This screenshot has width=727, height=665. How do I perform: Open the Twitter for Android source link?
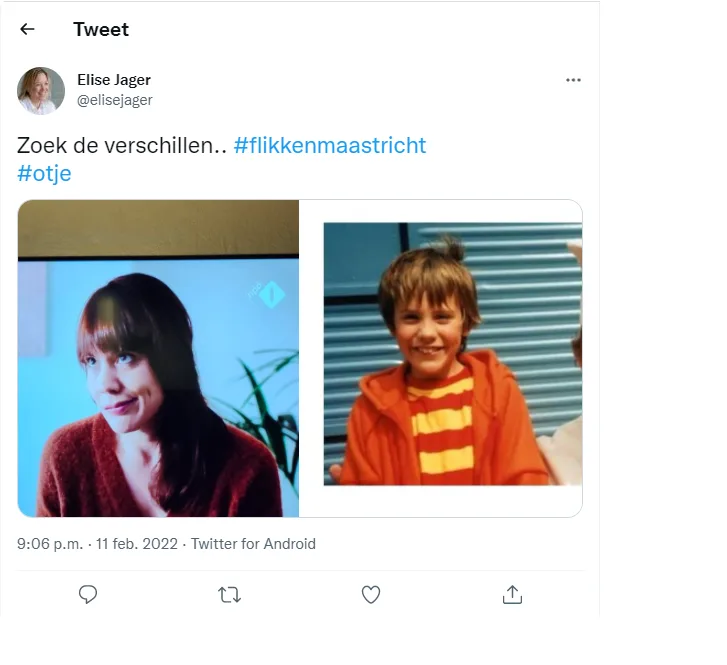point(253,544)
